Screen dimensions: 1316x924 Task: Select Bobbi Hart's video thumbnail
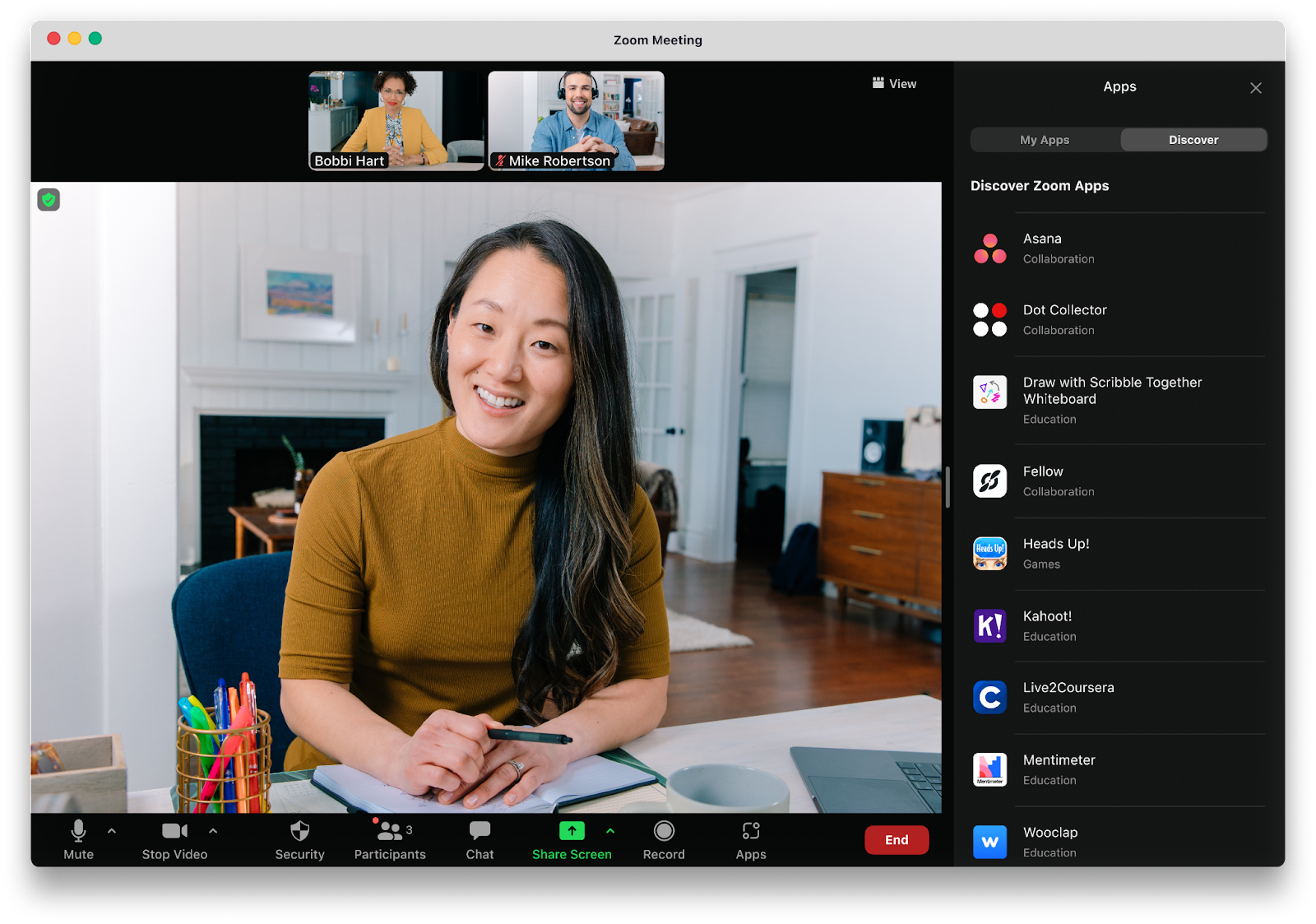coord(396,120)
